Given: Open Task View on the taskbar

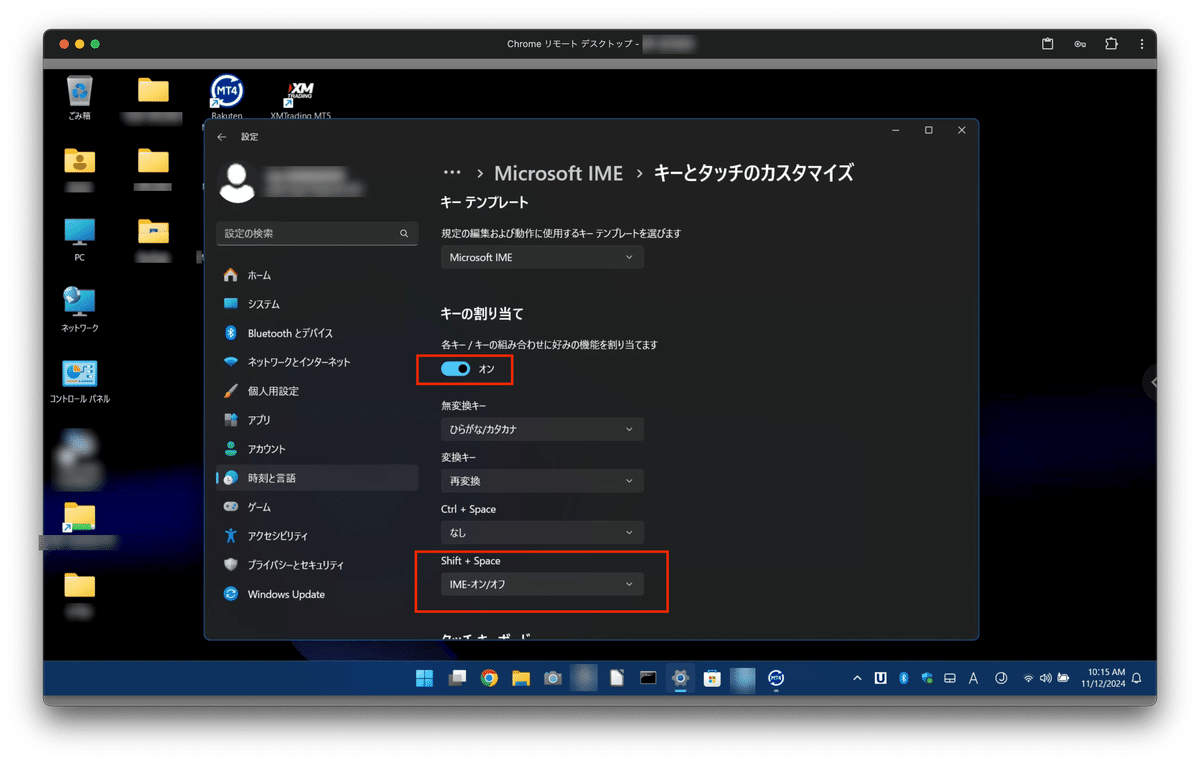Looking at the screenshot, I should coord(457,678).
